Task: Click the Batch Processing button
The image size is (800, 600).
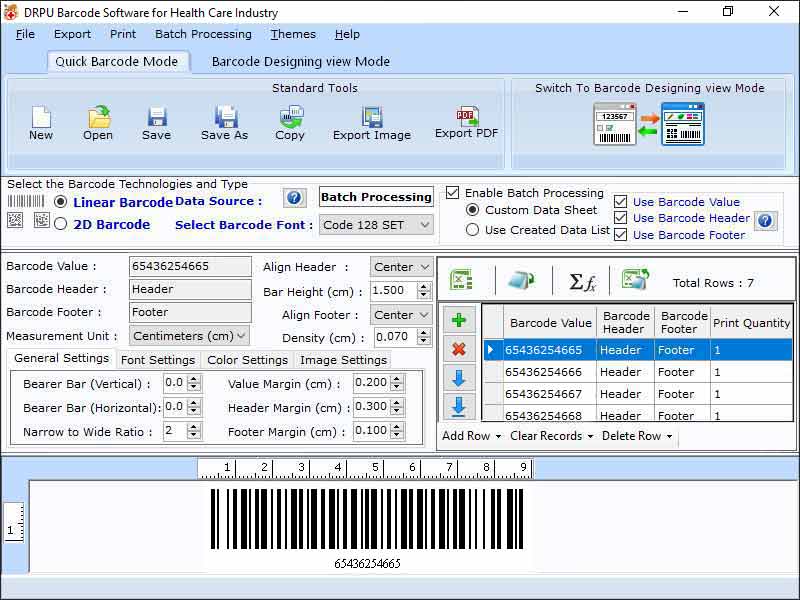Action: 377,197
